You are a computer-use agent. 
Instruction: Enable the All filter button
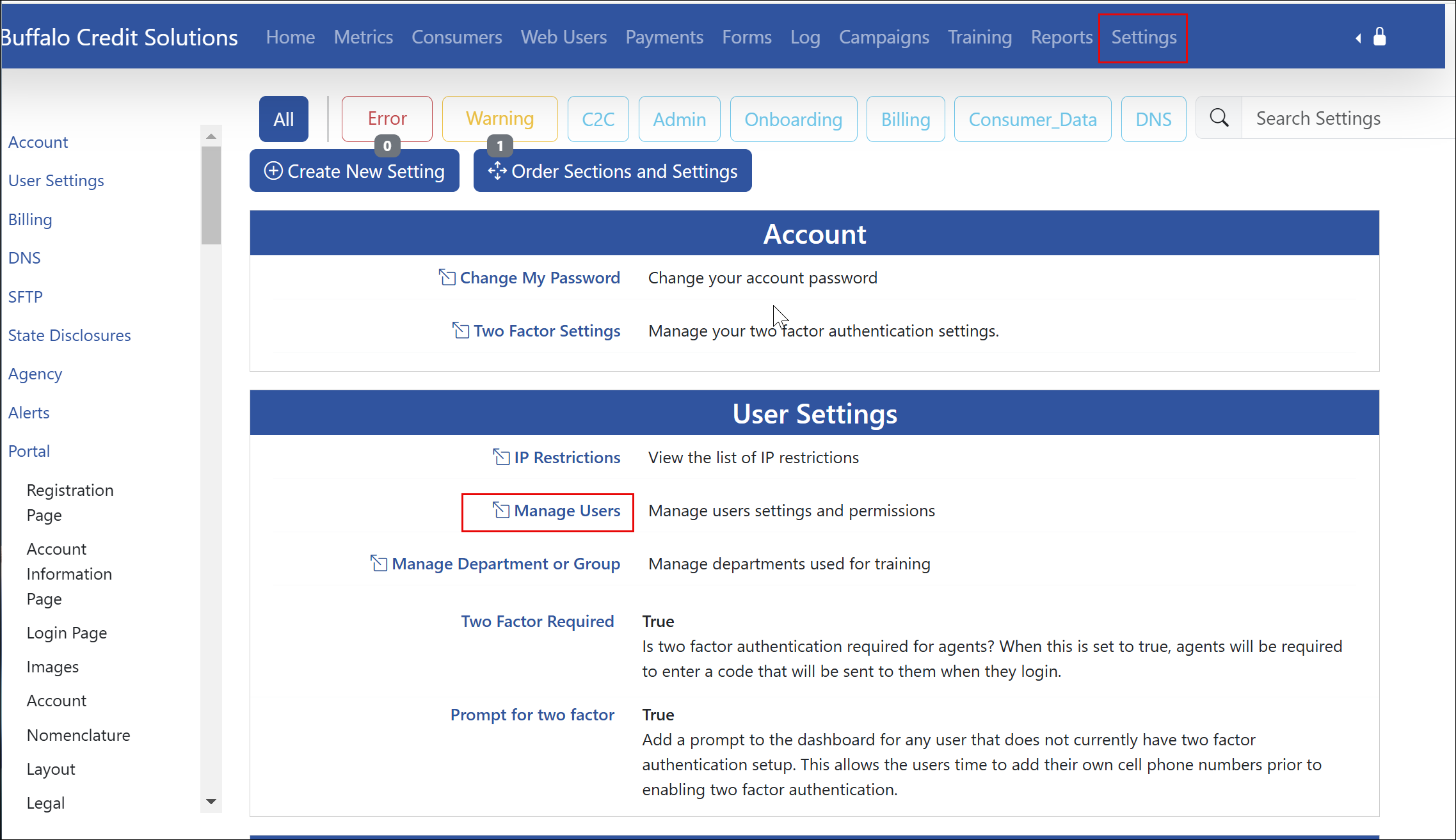[284, 119]
